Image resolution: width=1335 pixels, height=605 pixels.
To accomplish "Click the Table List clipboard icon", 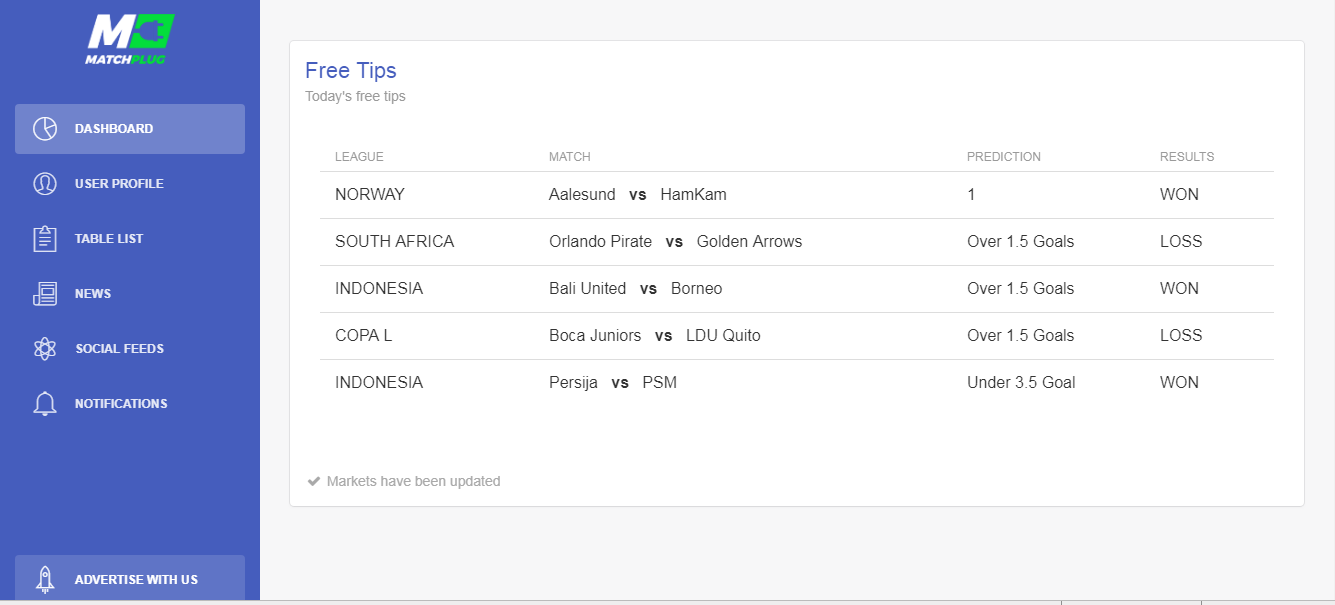I will click(x=44, y=239).
